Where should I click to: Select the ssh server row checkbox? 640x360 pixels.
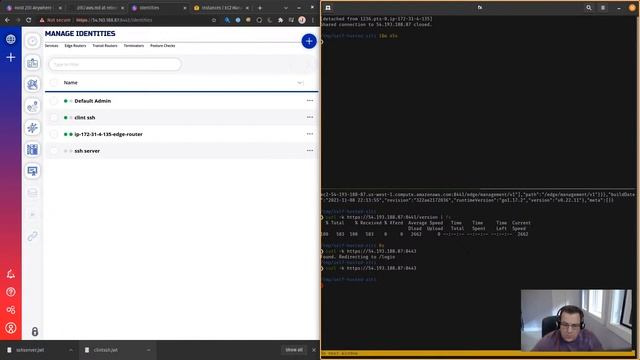(x=54, y=151)
